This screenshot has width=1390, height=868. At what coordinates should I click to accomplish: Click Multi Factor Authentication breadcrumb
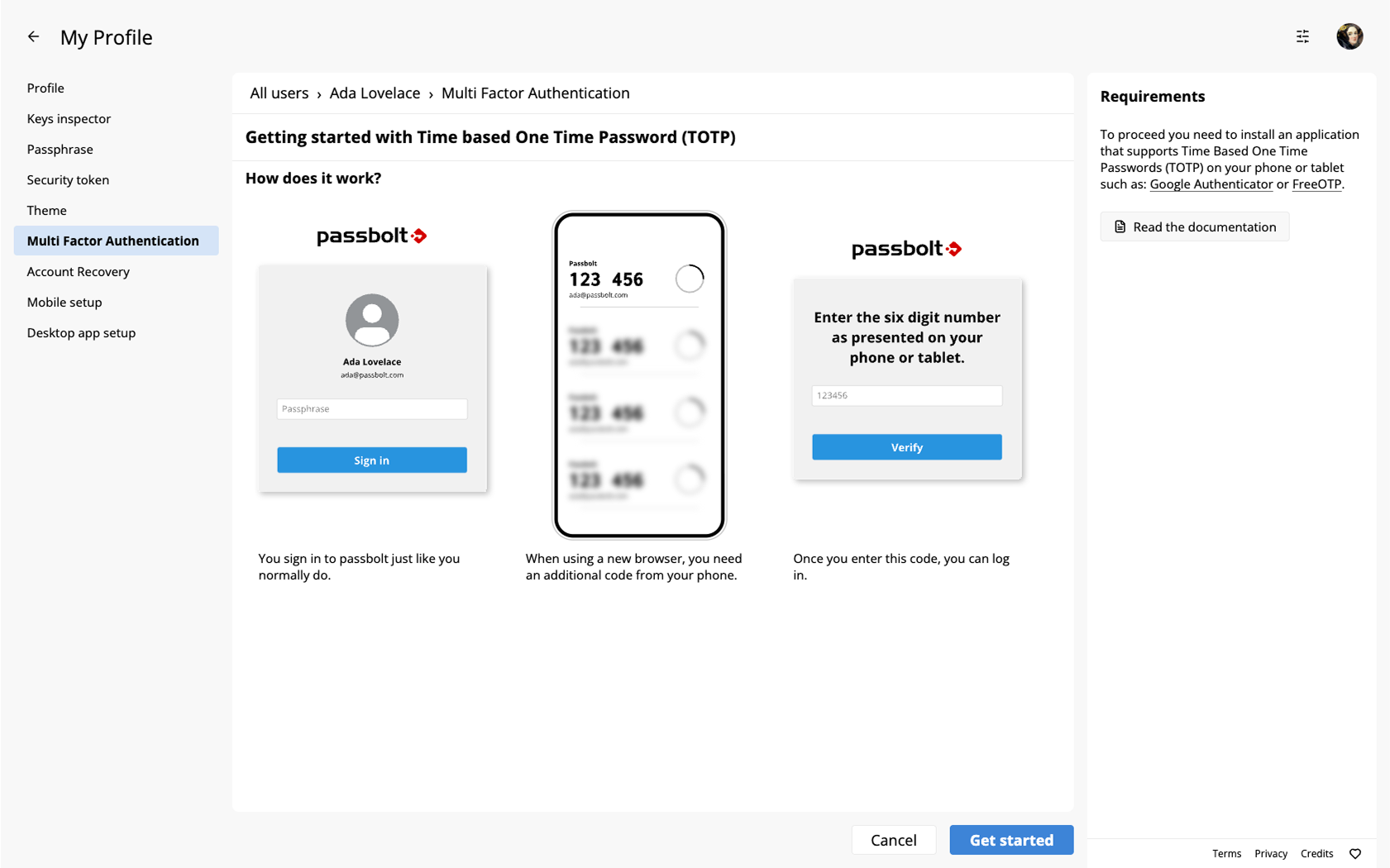(535, 93)
